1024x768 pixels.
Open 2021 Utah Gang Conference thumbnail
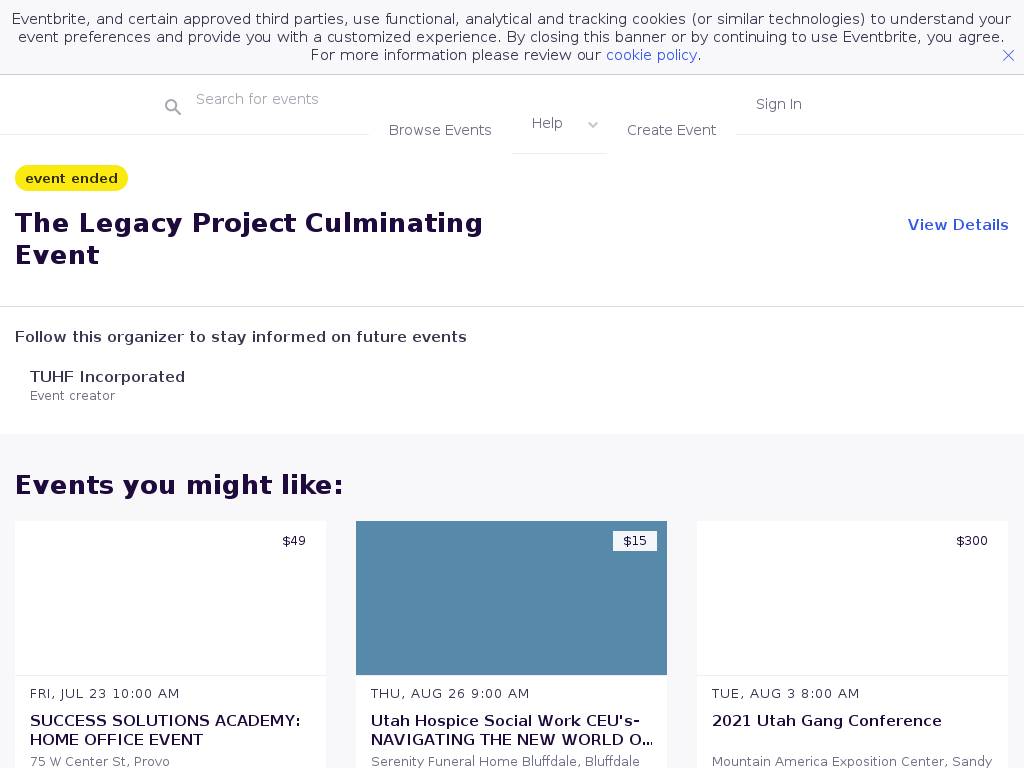tap(852, 598)
